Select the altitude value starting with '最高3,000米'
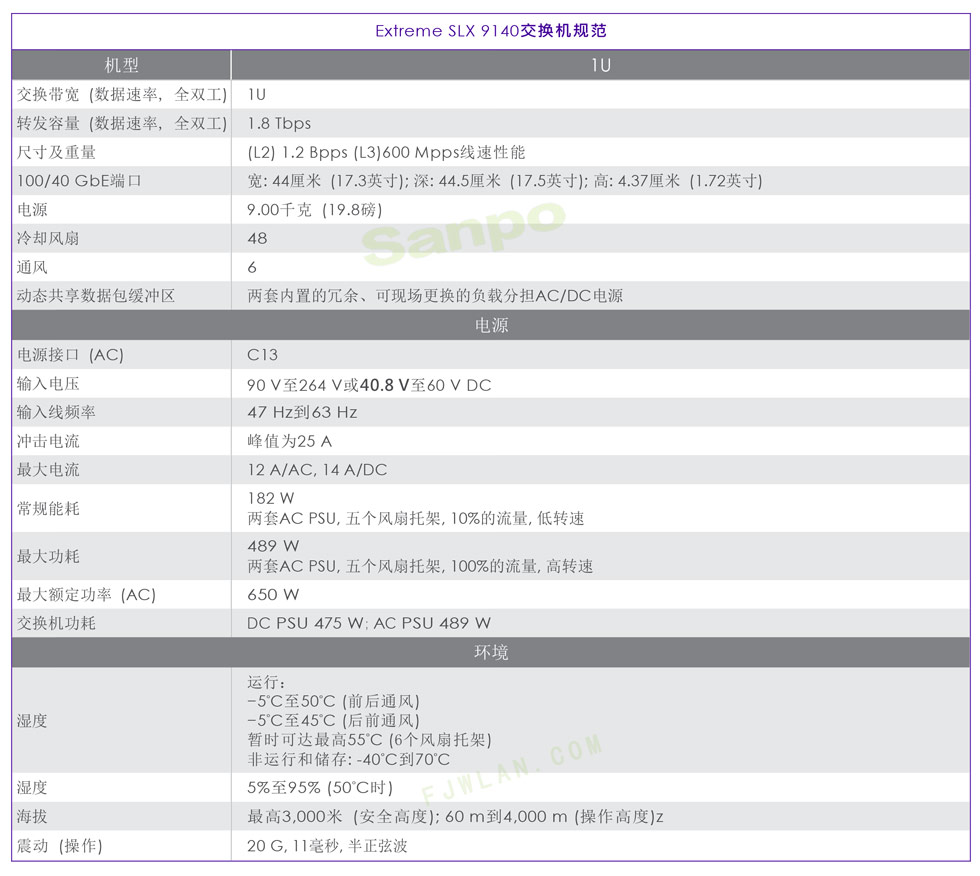Image resolution: width=980 pixels, height=876 pixels. tap(455, 816)
